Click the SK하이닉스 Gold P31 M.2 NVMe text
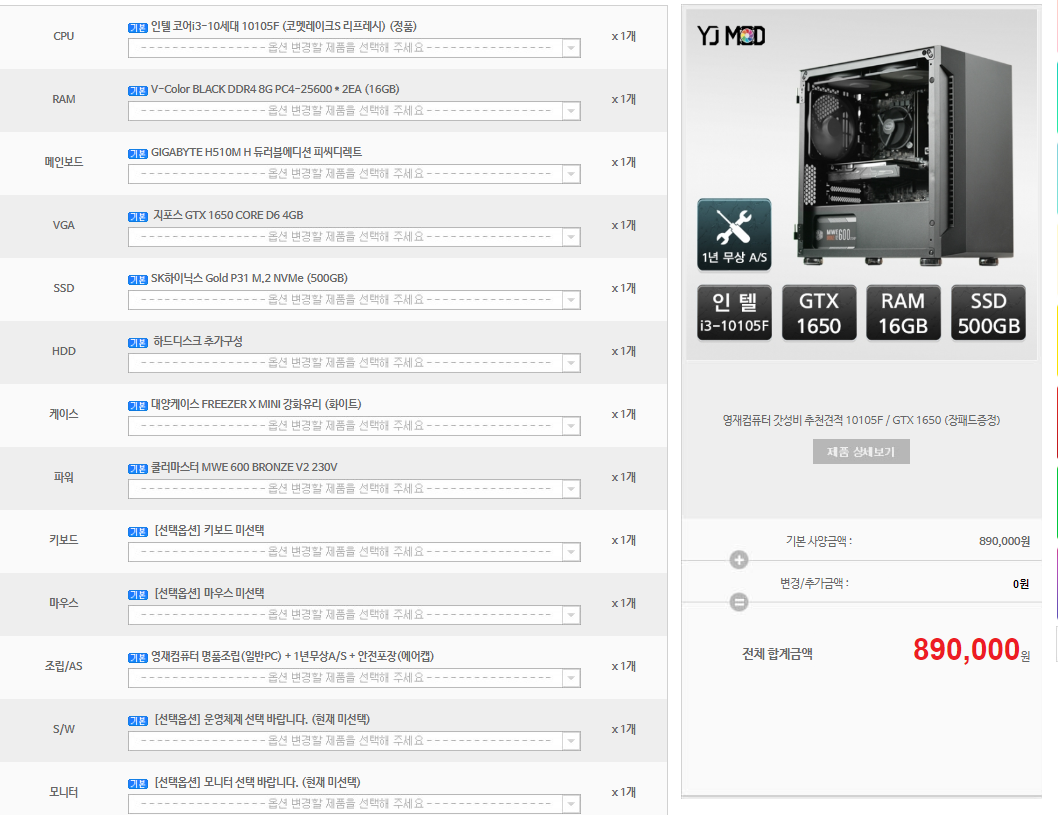Image resolution: width=1058 pixels, height=815 pixels. (x=249, y=278)
